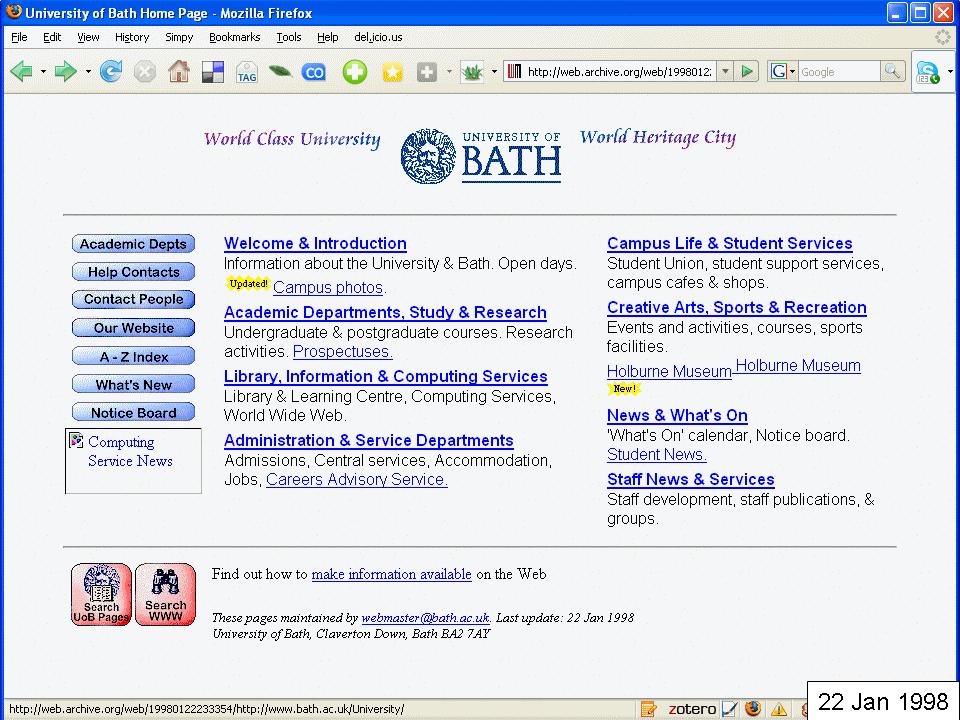The height and width of the screenshot is (720, 960).
Task: Open the History menu
Action: coord(132,37)
